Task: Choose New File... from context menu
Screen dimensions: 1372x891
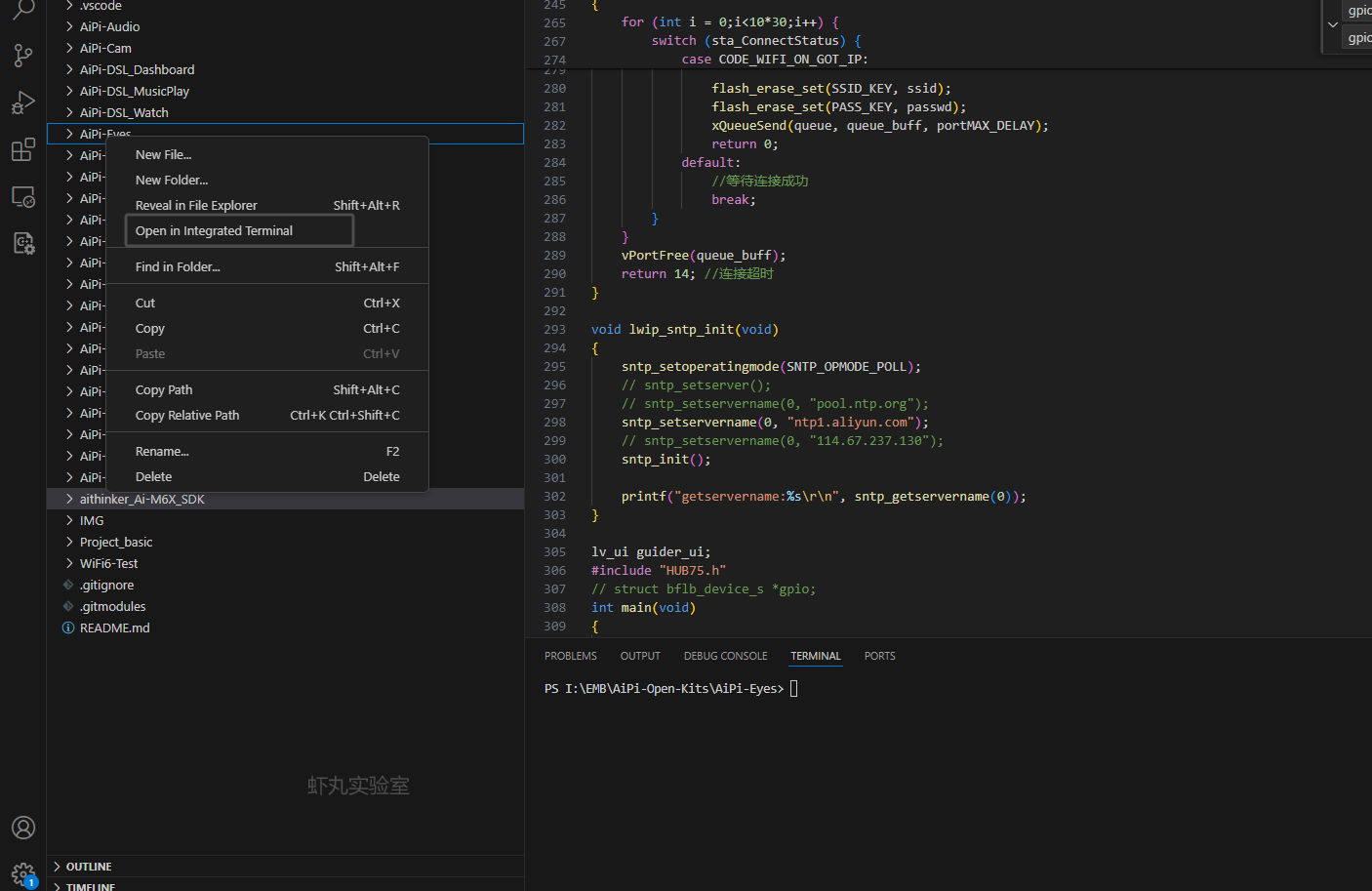Action: pyautogui.click(x=267, y=154)
